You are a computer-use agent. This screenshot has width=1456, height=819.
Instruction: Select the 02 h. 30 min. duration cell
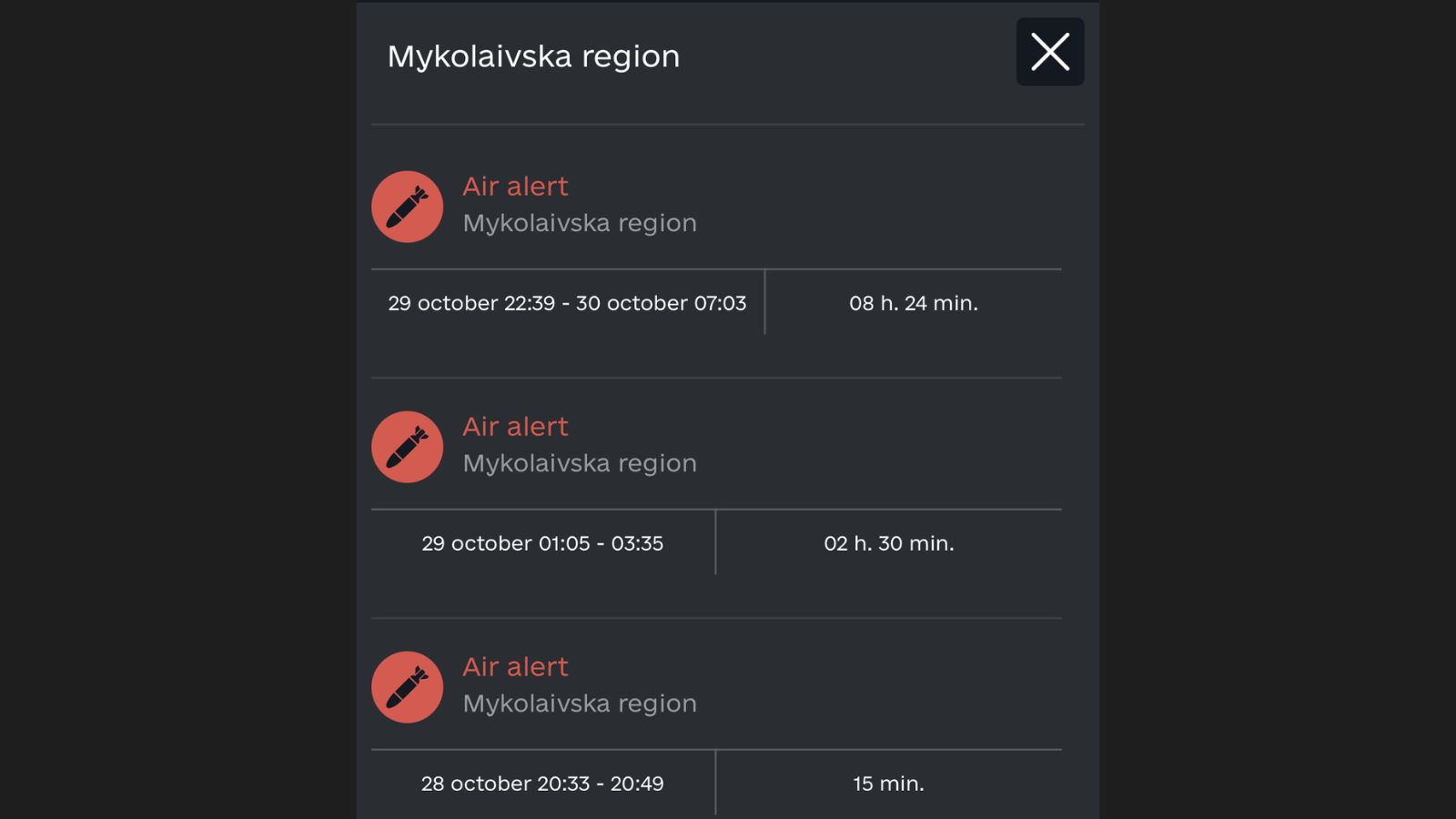pyautogui.click(x=888, y=543)
